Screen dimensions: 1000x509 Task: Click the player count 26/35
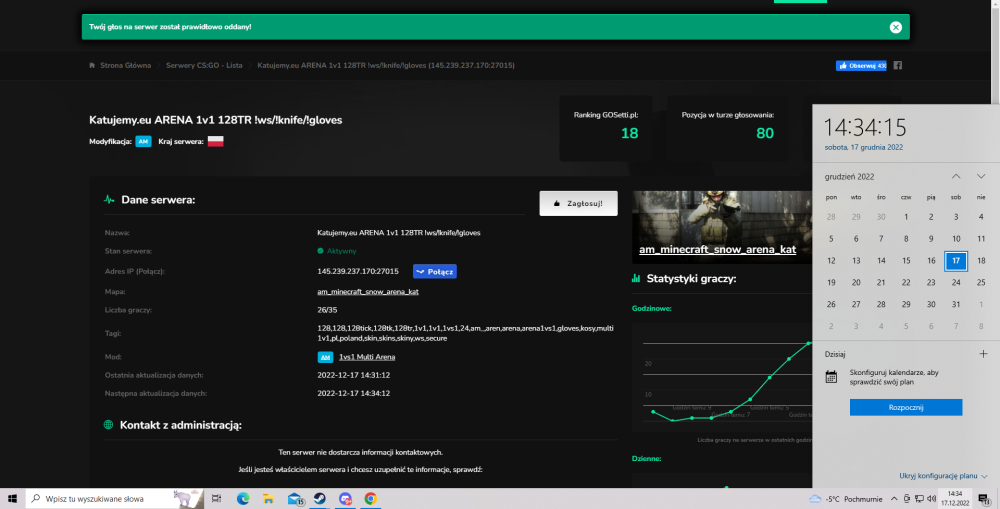pos(327,310)
